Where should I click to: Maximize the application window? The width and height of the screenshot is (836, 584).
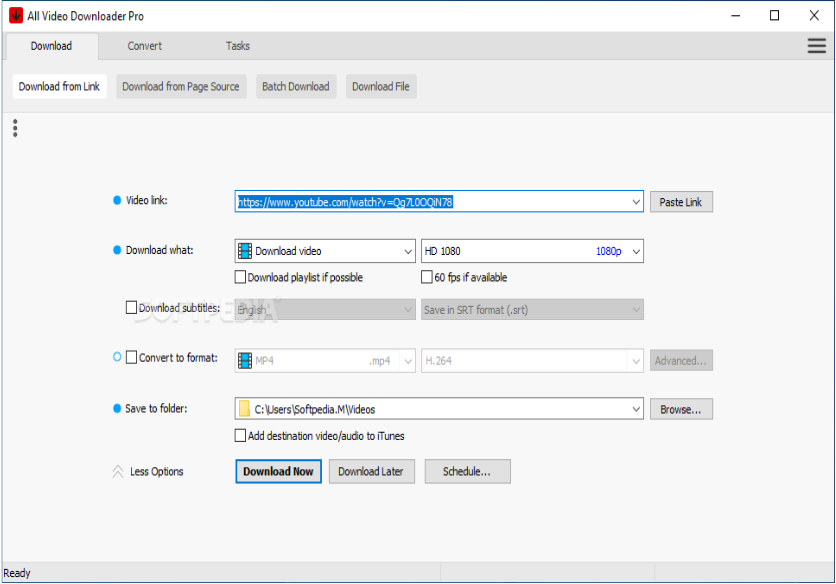(x=775, y=15)
